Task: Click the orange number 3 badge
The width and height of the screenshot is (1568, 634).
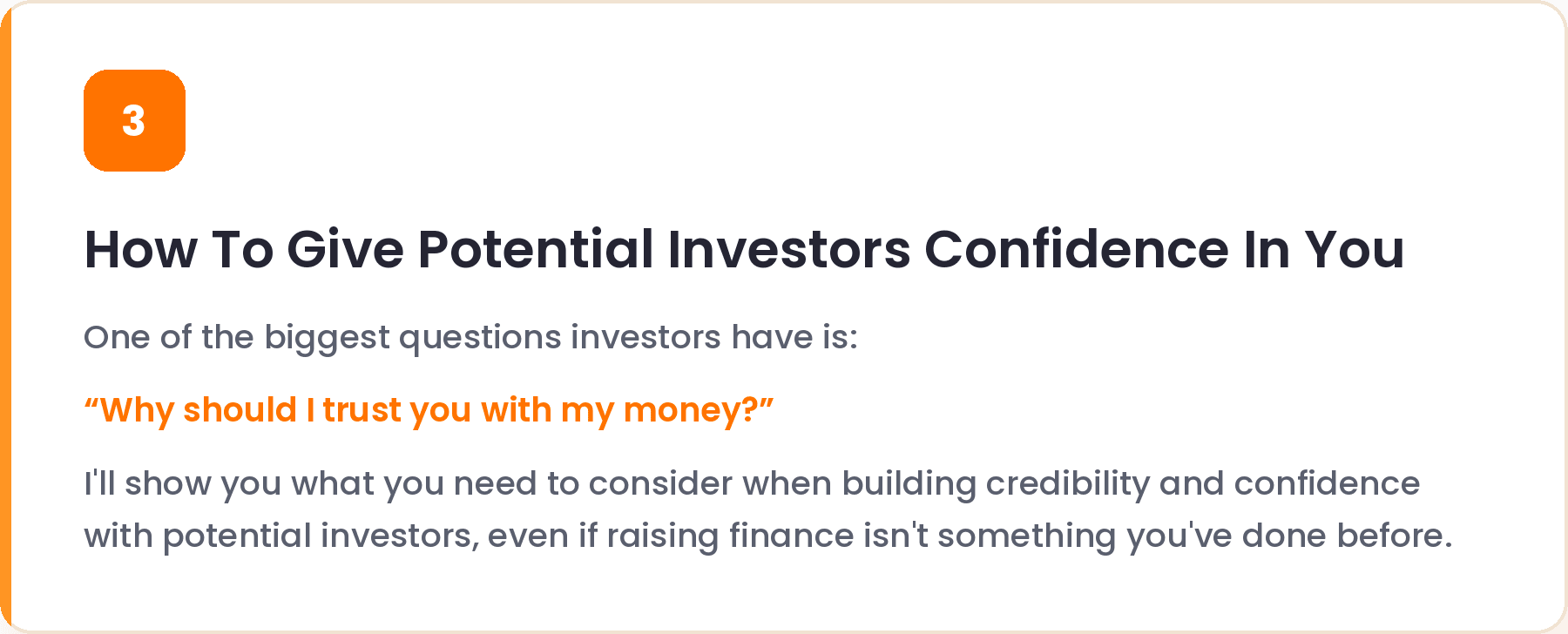Action: [134, 120]
